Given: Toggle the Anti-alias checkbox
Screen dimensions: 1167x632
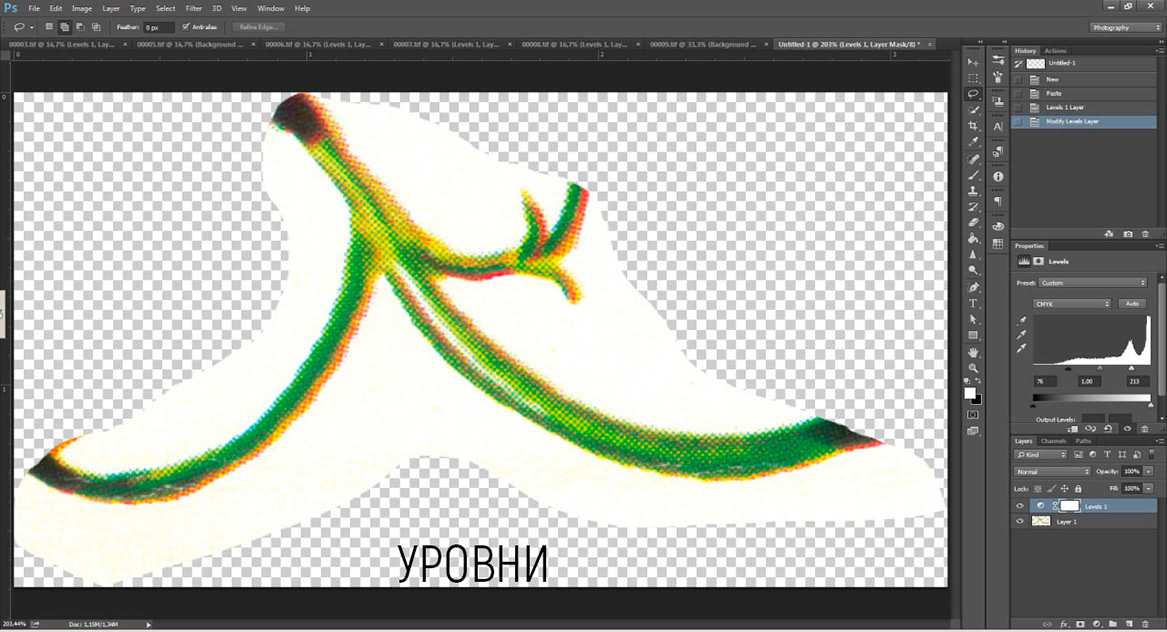Looking at the screenshot, I should [x=186, y=27].
